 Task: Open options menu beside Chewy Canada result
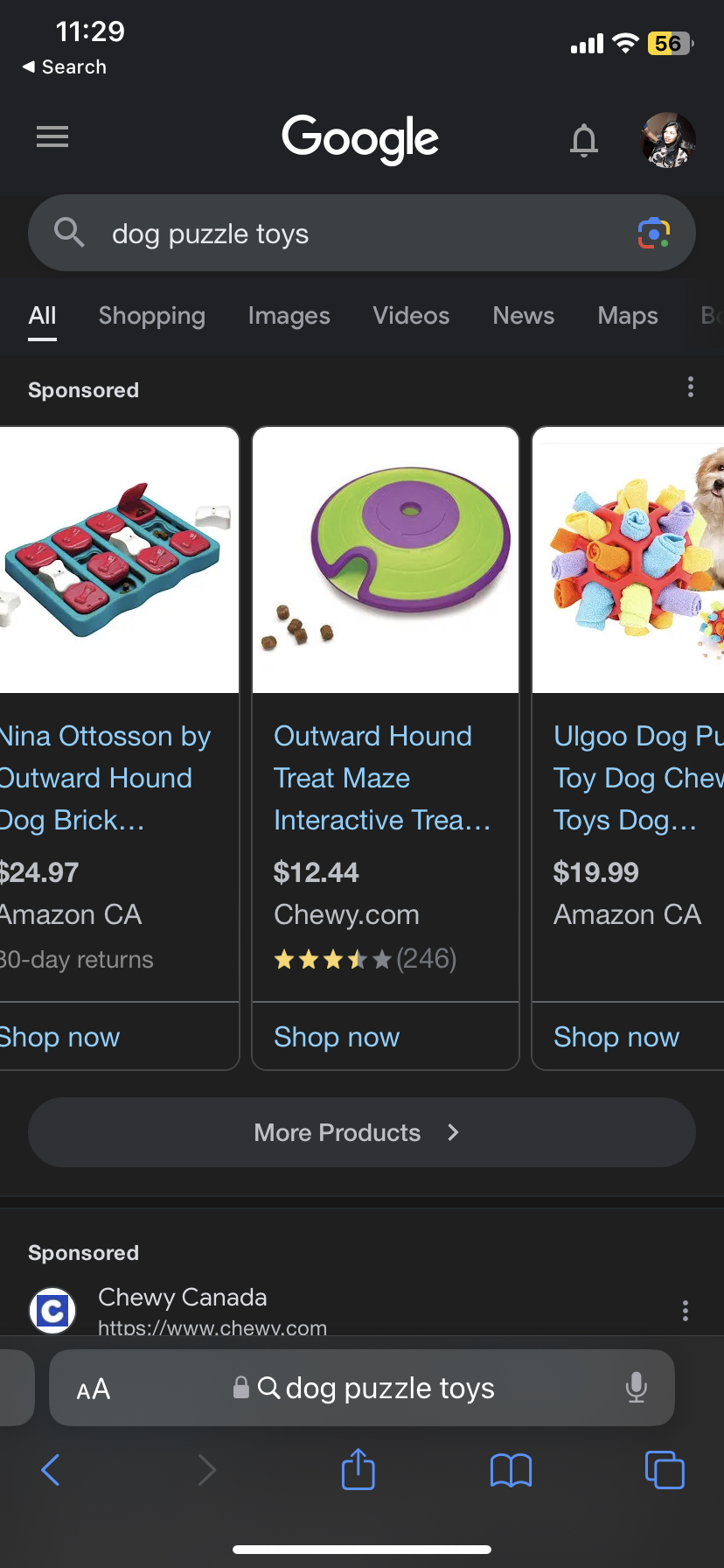(x=685, y=1311)
